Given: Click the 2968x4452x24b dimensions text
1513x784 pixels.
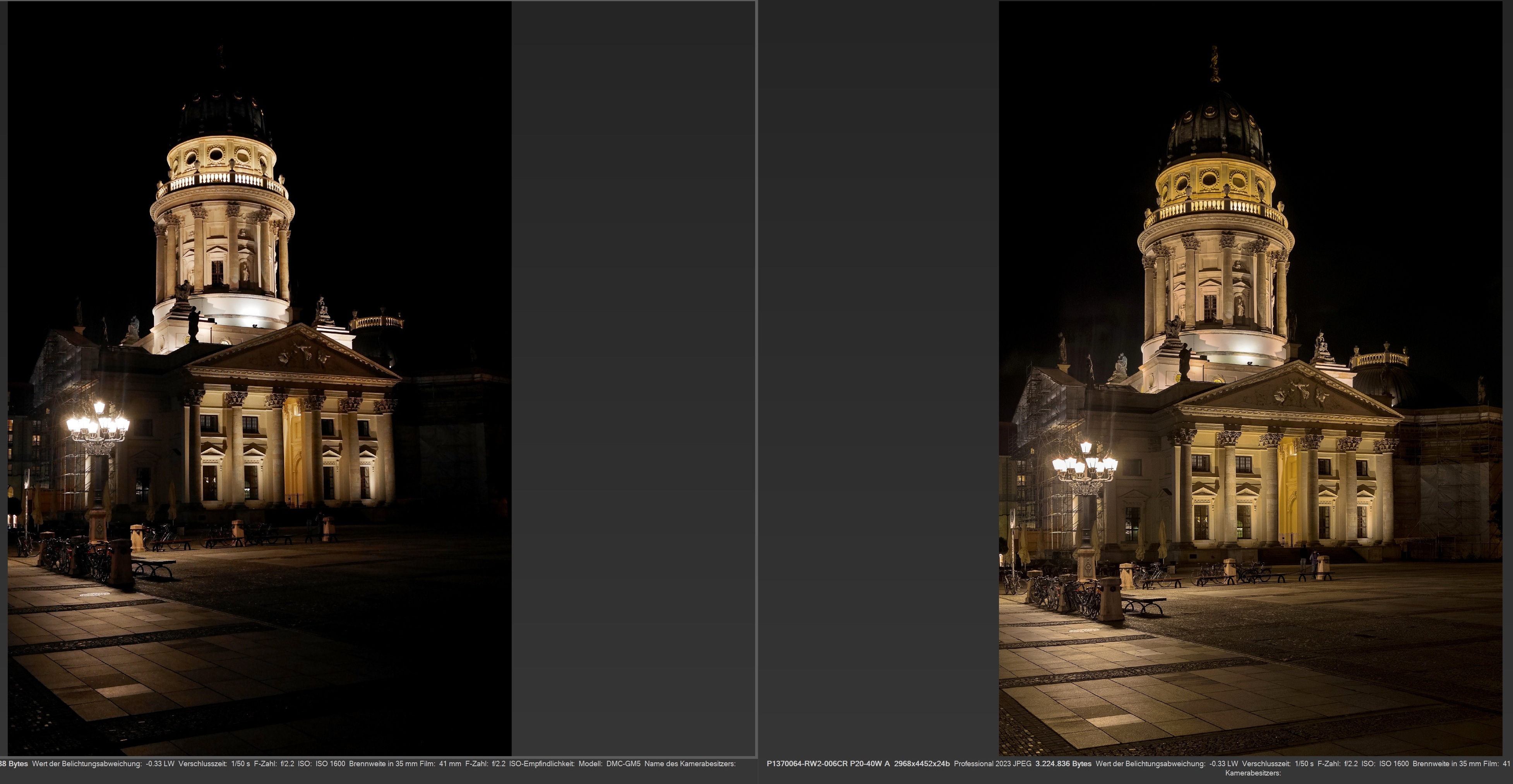Looking at the screenshot, I should pyautogui.click(x=922, y=764).
